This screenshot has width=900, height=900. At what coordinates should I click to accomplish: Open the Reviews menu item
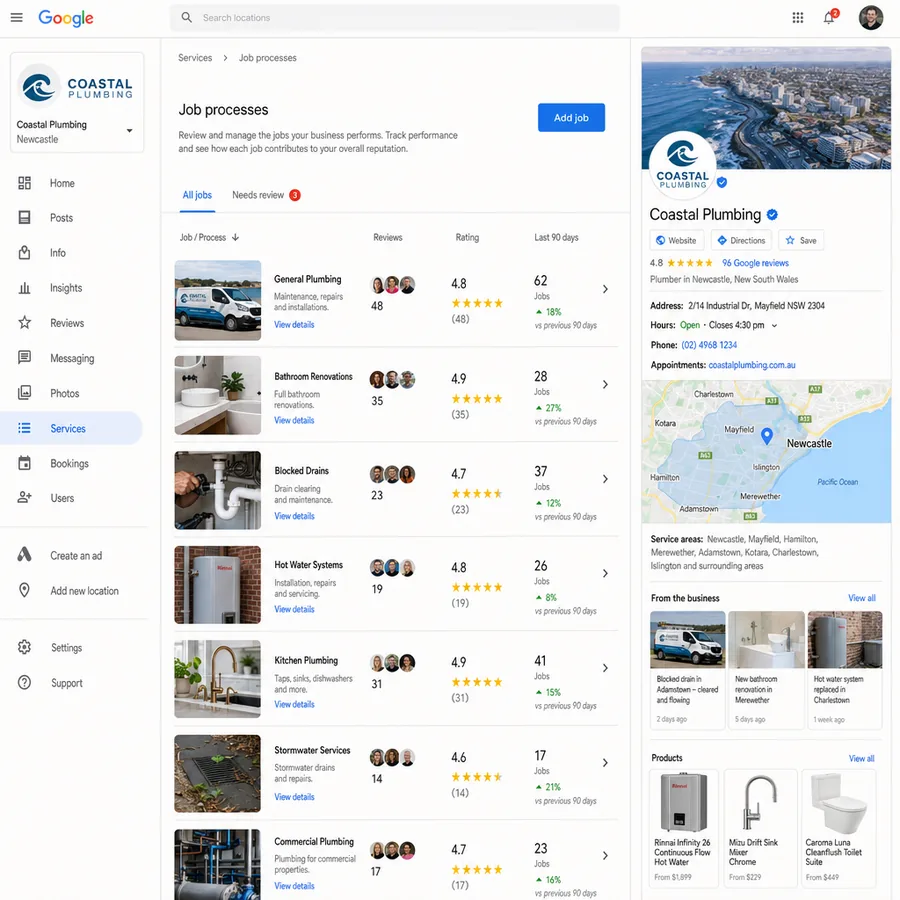click(x=71, y=323)
